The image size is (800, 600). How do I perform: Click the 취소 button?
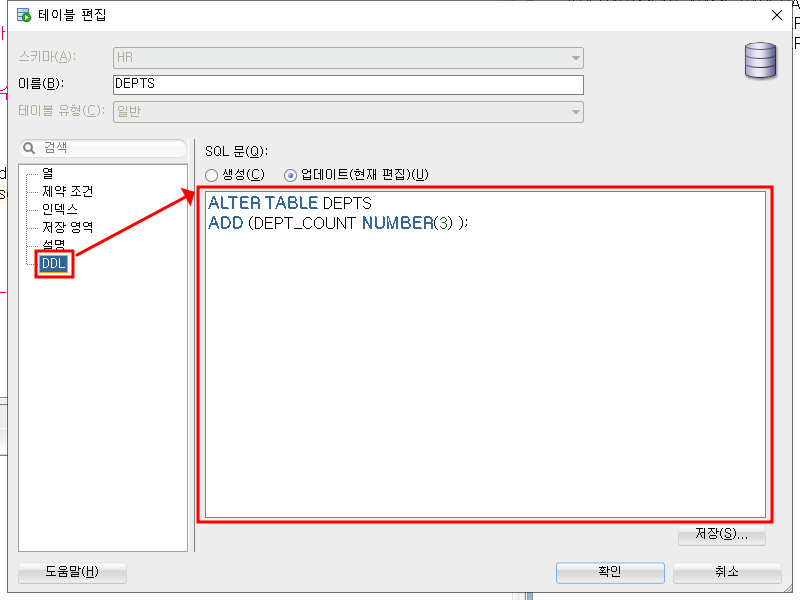click(727, 572)
